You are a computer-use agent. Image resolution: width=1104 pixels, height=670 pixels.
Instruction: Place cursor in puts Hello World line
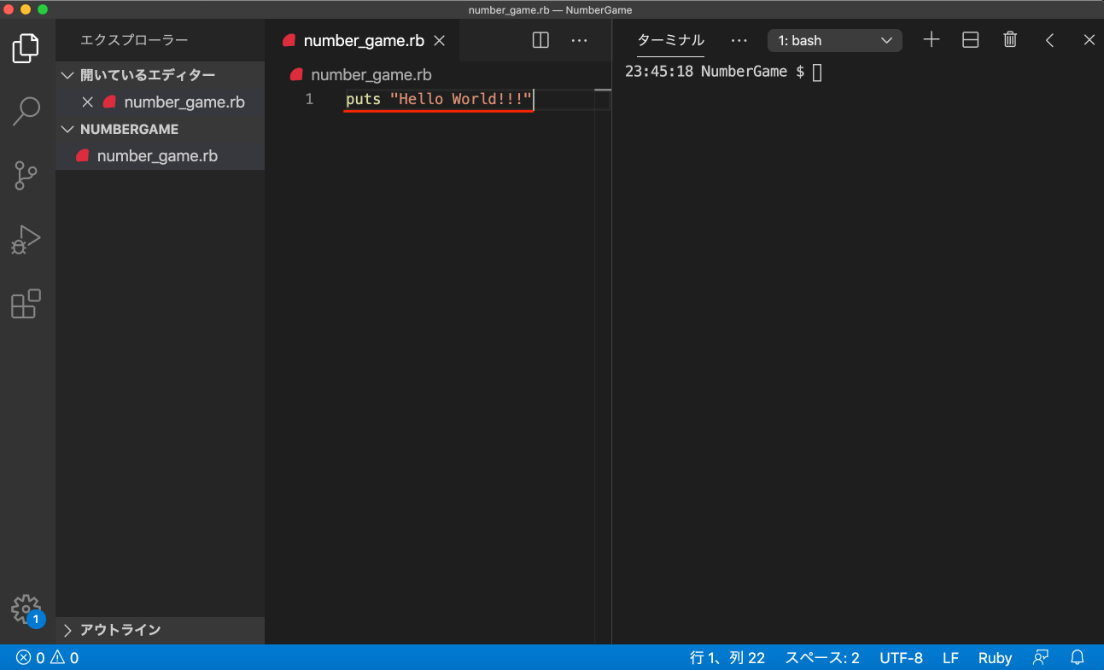point(439,99)
